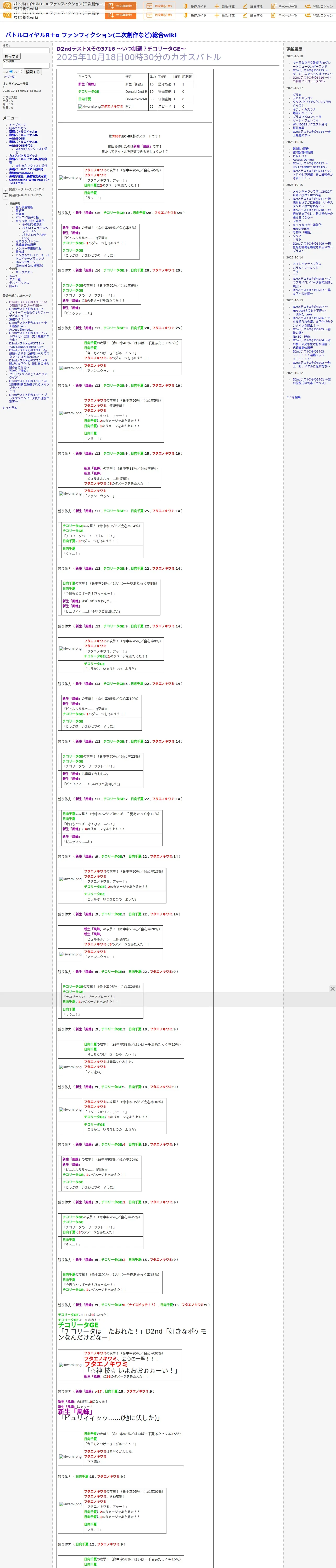Open 直轄Virtualboss menu link

click(21, 173)
